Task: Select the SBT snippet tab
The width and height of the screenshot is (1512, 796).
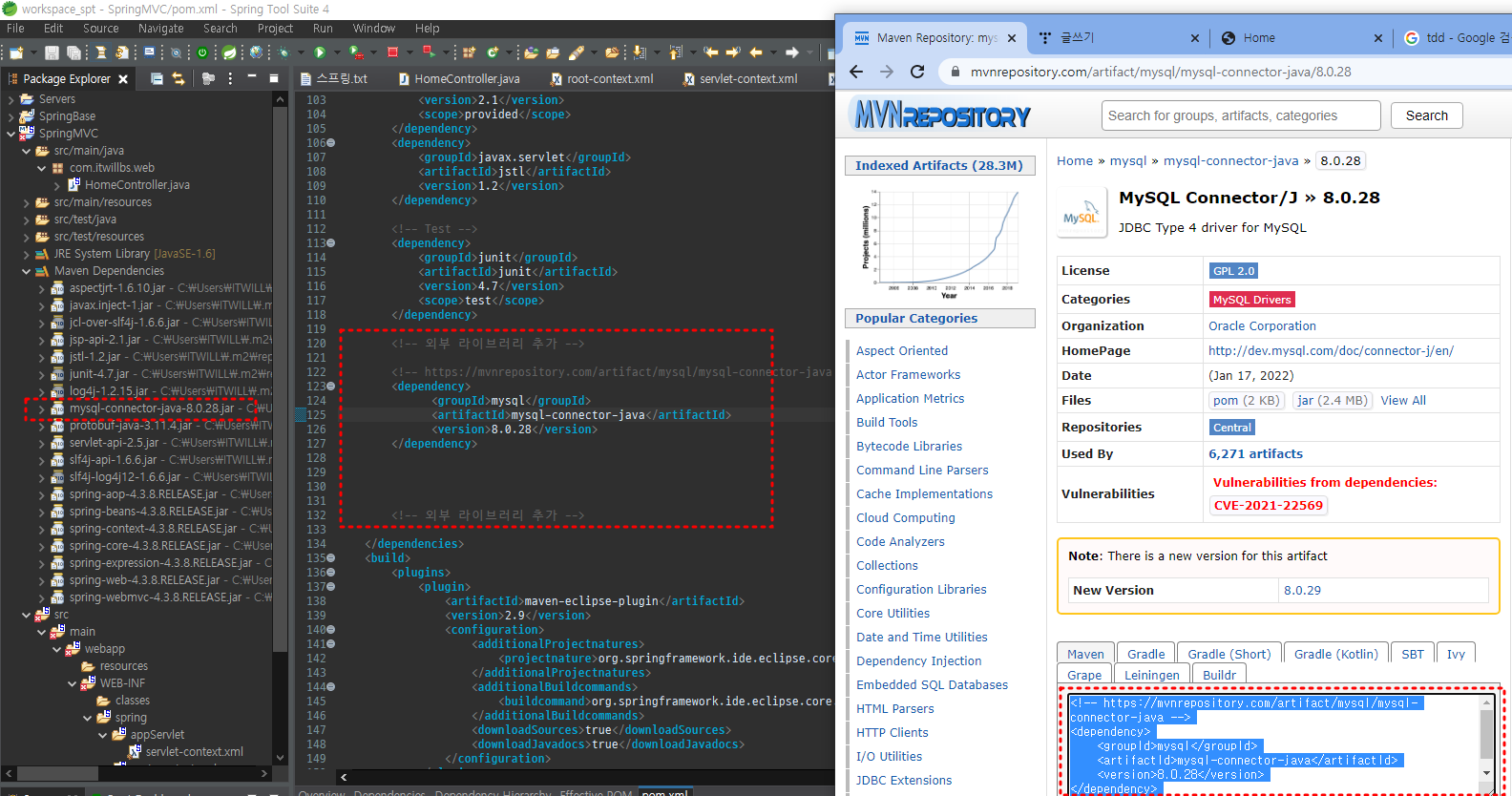Action: point(1413,654)
